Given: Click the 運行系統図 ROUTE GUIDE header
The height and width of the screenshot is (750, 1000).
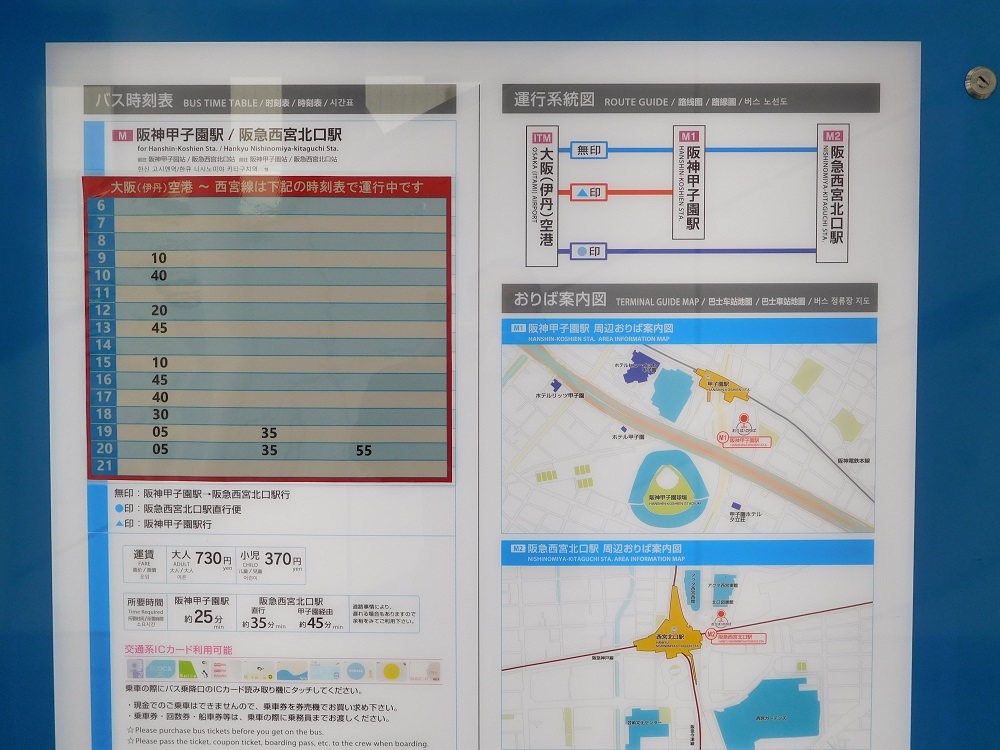Looking at the screenshot, I should (x=691, y=99).
